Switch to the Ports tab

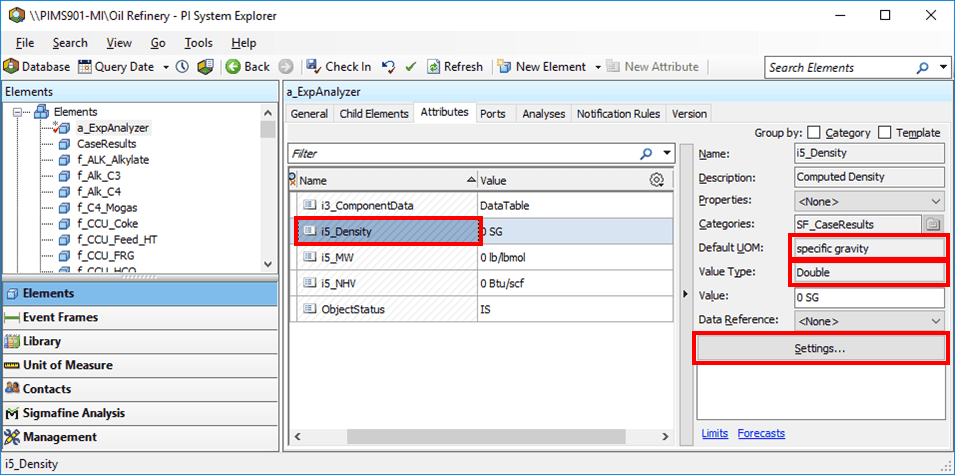tap(492, 114)
